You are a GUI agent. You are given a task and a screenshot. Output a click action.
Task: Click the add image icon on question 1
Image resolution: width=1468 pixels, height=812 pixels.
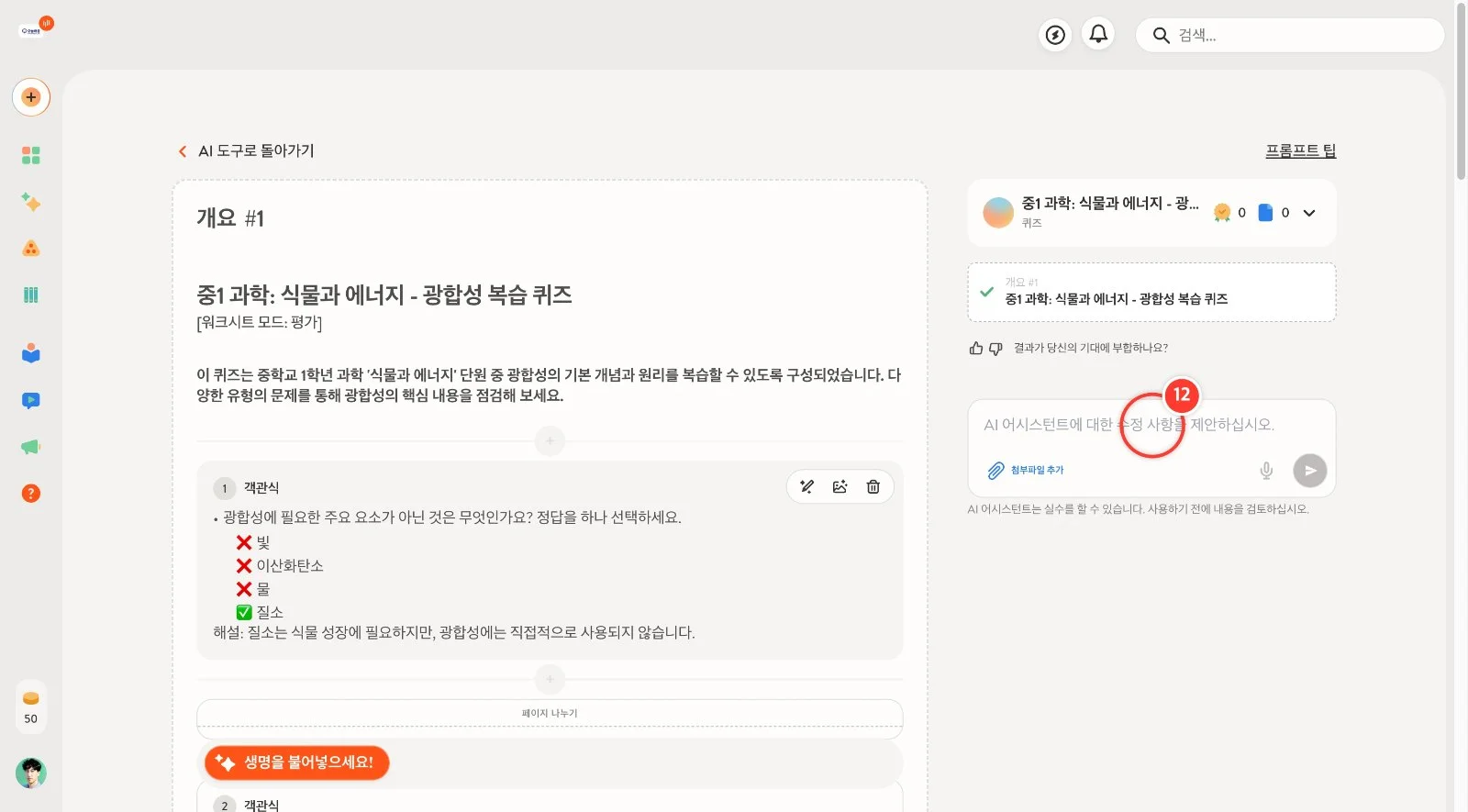coord(840,487)
